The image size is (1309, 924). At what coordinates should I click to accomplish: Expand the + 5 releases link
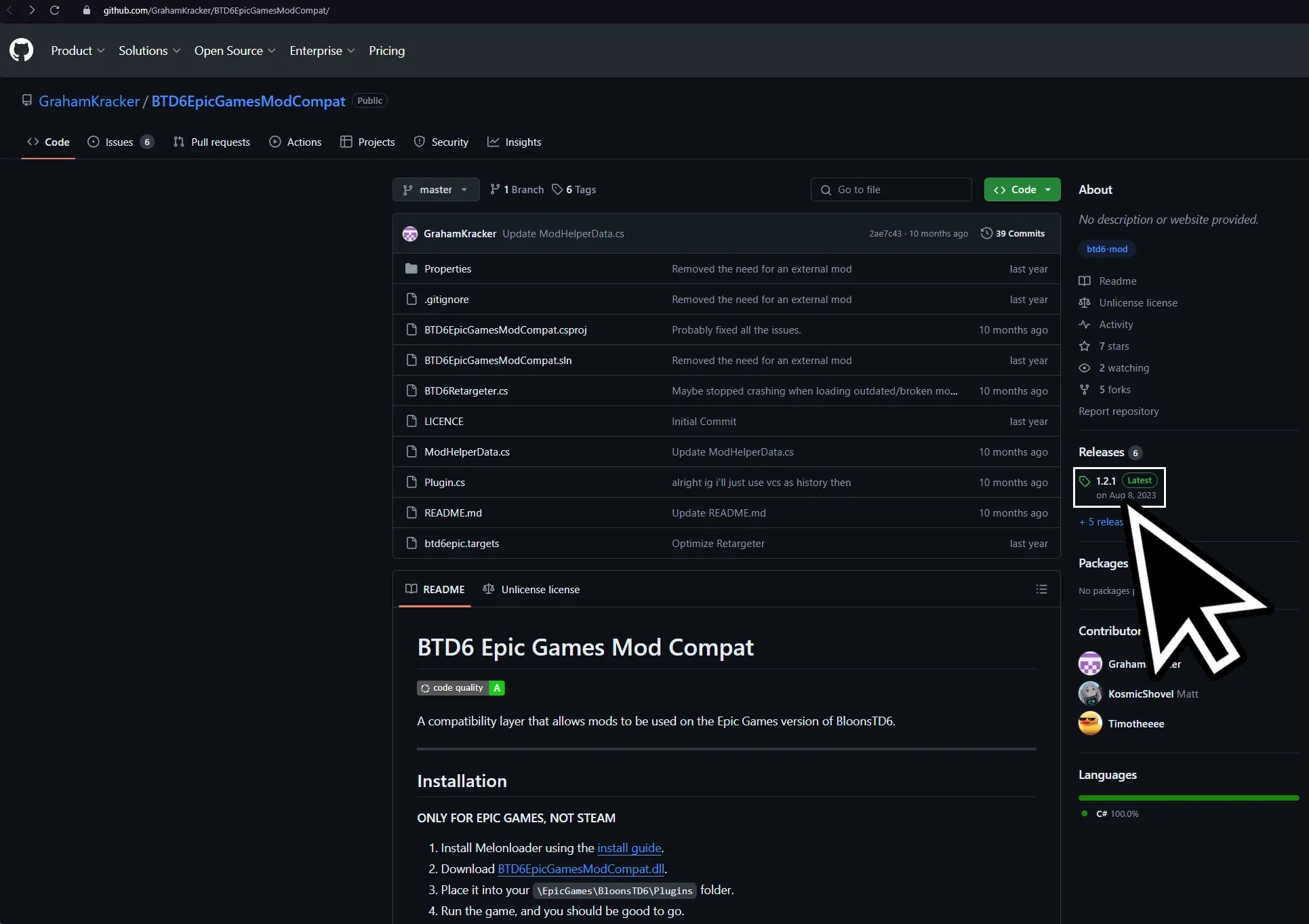[x=1101, y=521]
